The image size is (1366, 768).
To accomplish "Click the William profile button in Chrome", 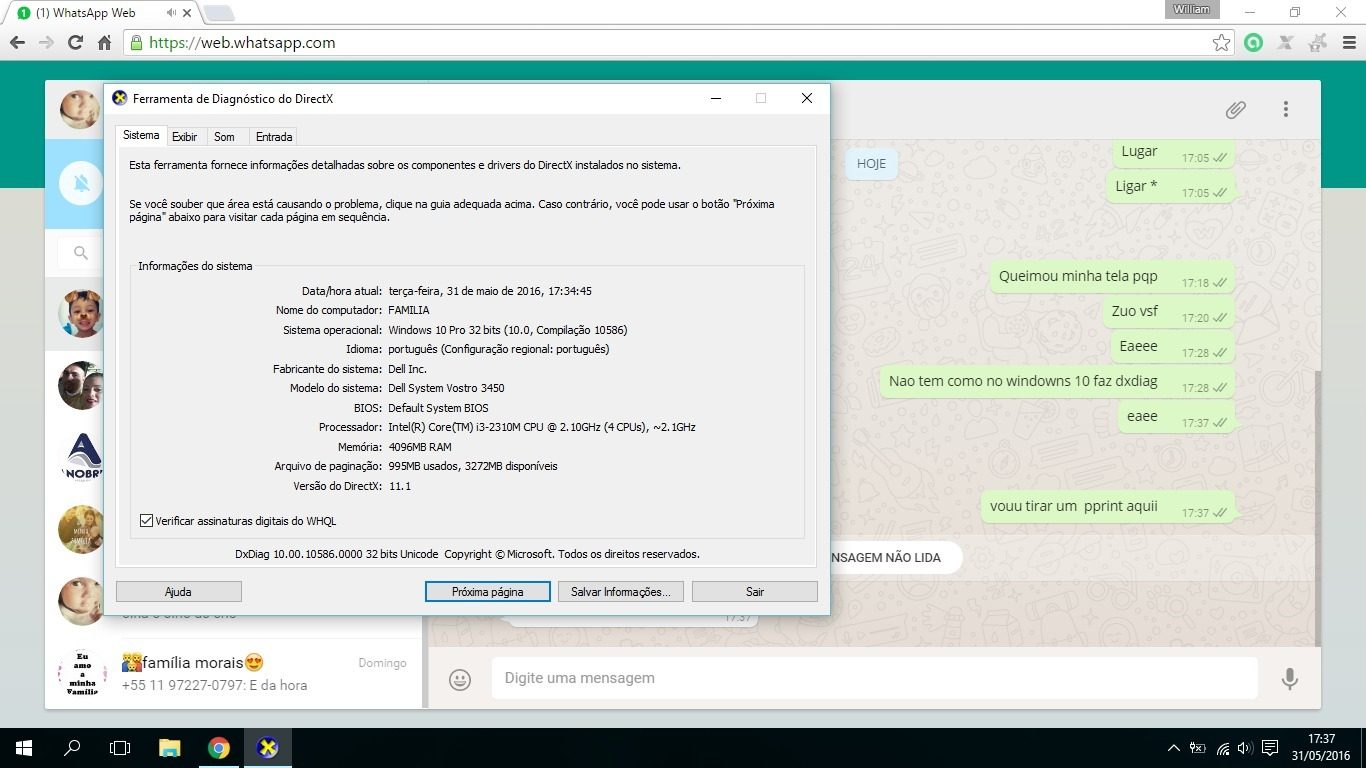I will 1191,9.
